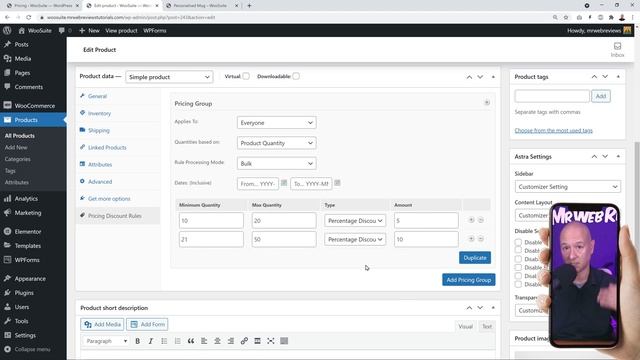
Task: Open the From date calendar picker
Action: [284, 183]
